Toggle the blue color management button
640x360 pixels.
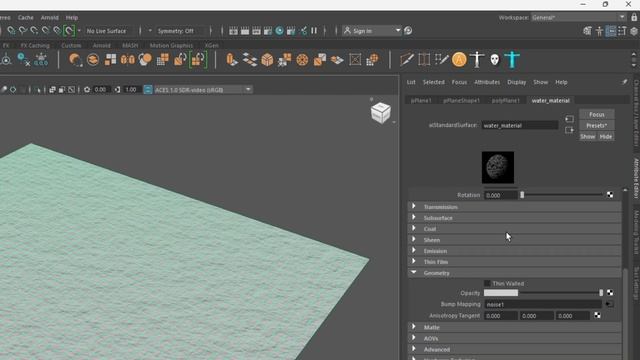148,89
